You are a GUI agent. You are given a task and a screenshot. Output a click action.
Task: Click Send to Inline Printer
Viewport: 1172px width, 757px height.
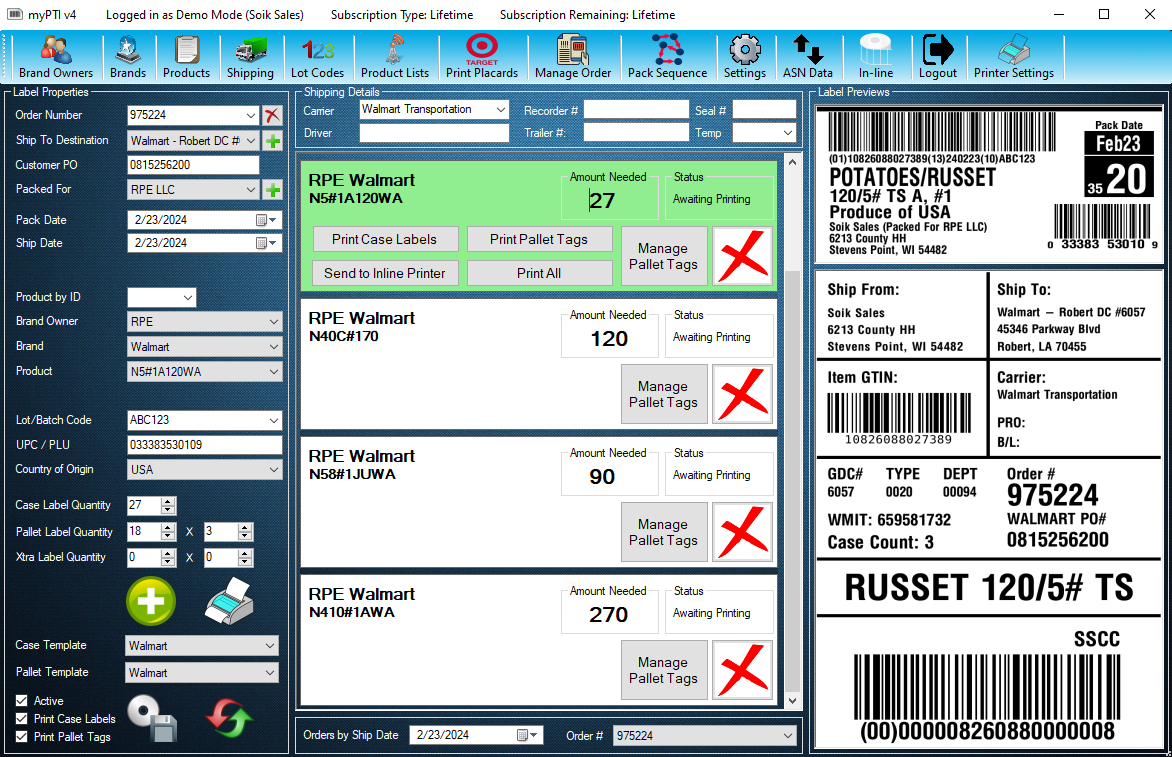pyautogui.click(x=384, y=273)
